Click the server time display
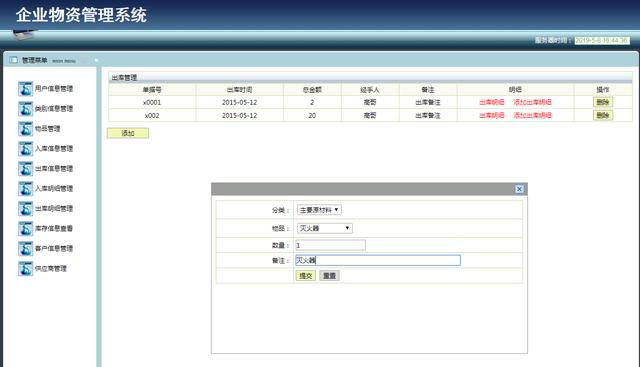 [602, 40]
